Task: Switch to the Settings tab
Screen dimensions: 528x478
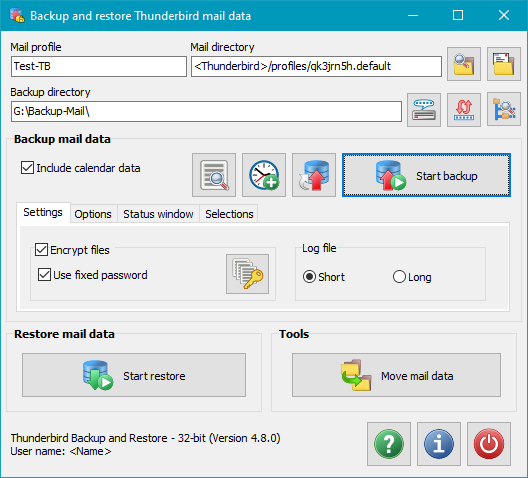Action: tap(43, 212)
